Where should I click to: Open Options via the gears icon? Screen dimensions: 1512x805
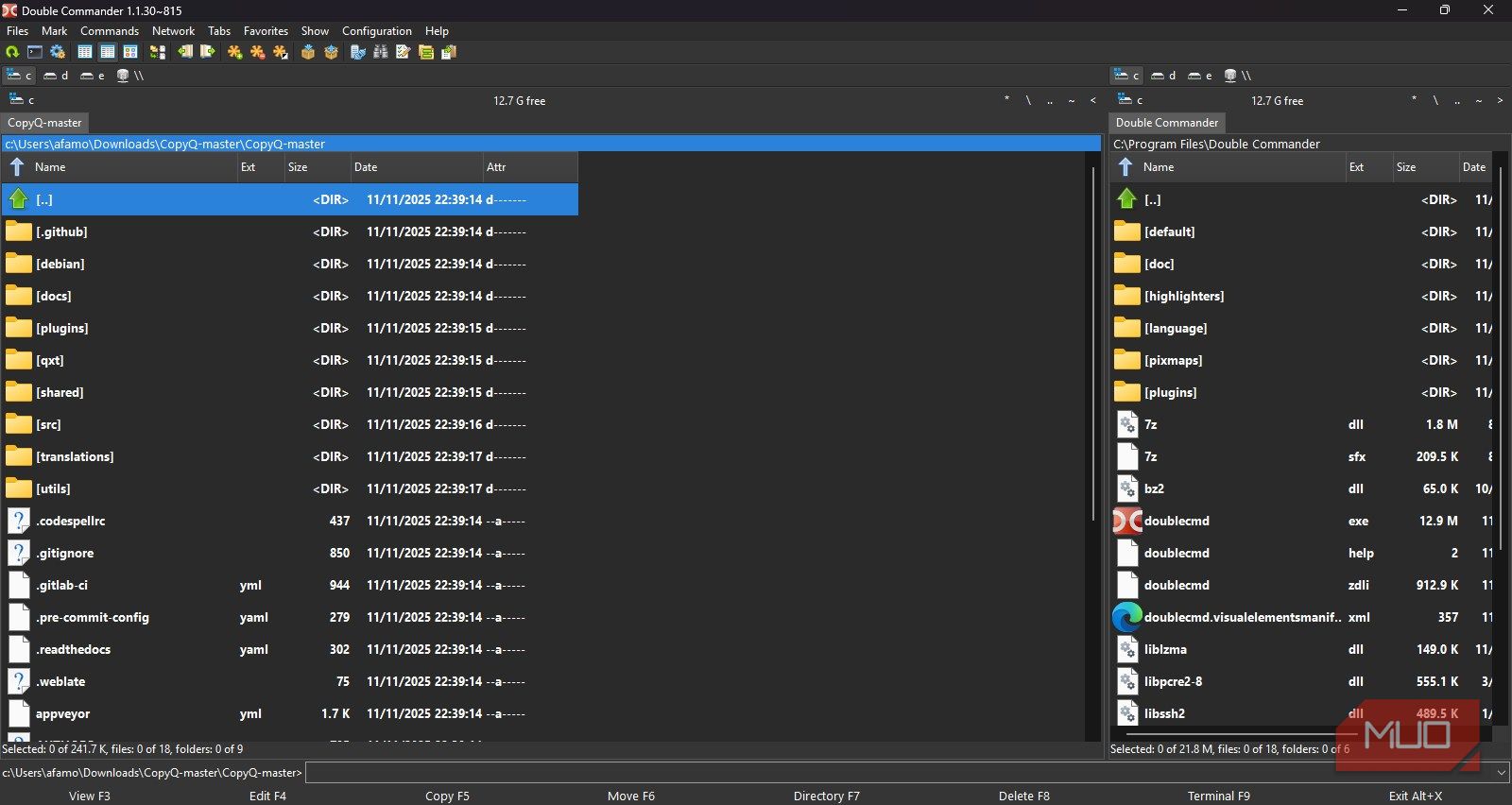pyautogui.click(x=58, y=52)
